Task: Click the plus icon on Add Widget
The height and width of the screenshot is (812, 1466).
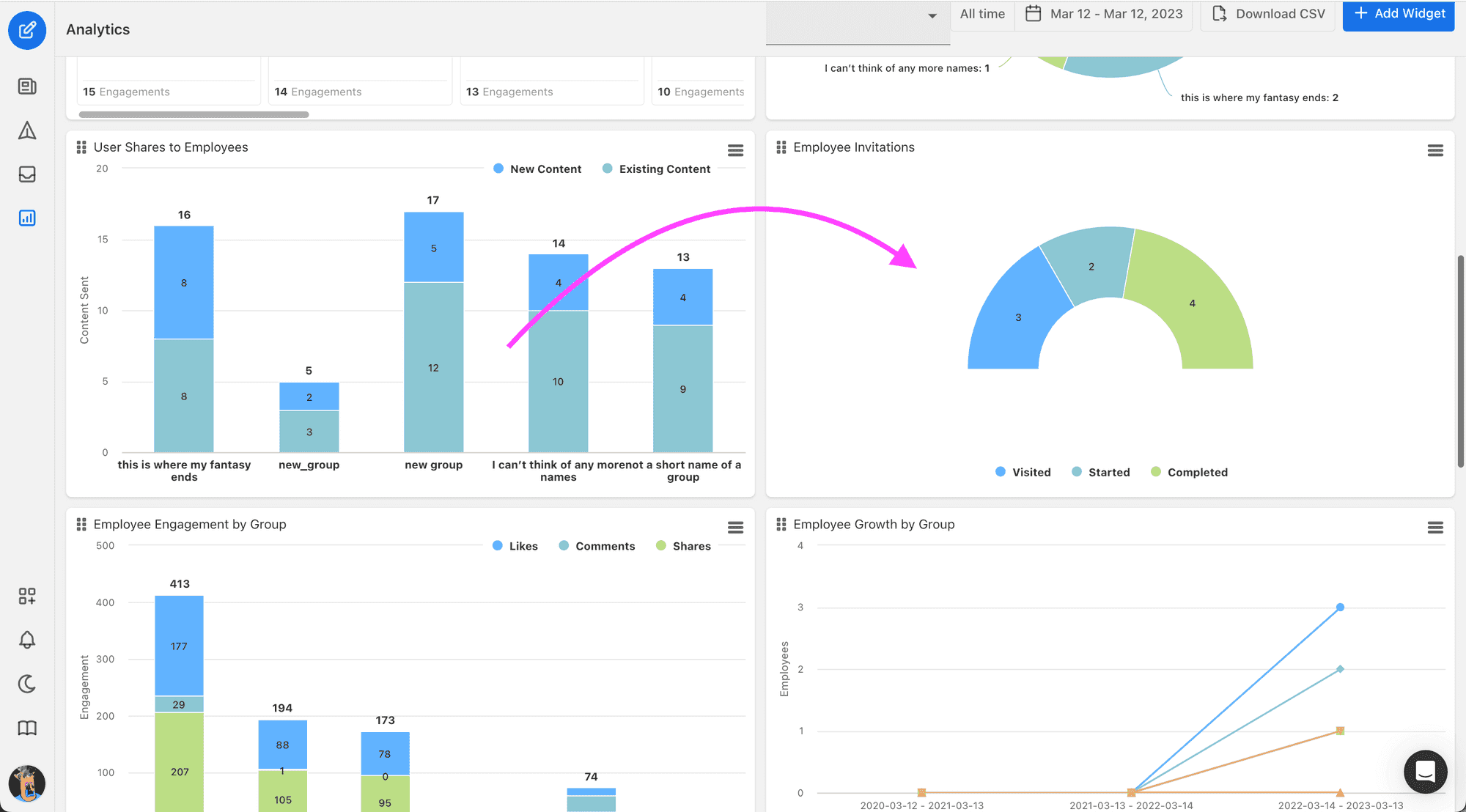Action: coord(1360,13)
